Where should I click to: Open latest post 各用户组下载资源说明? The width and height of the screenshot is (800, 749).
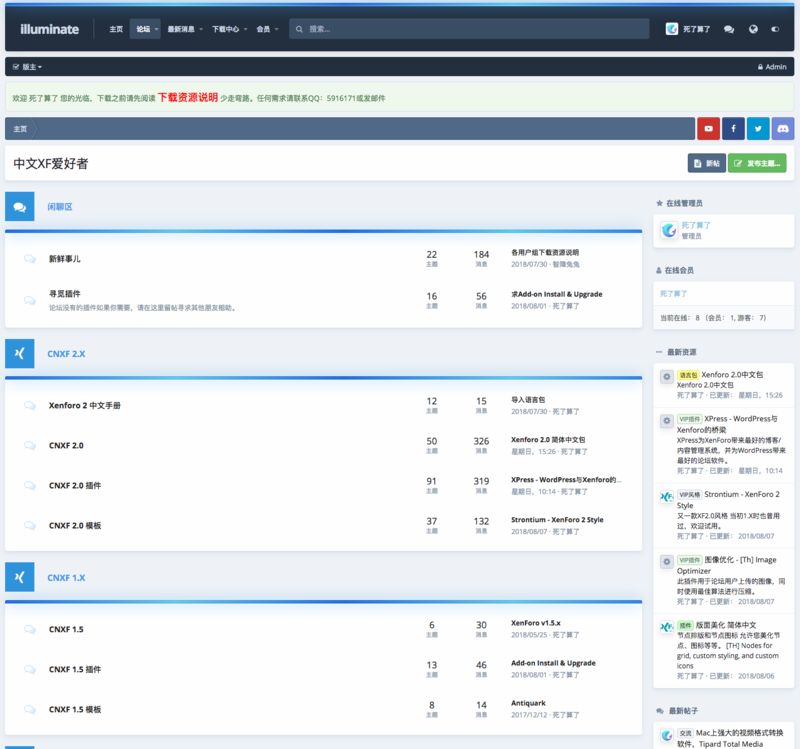click(545, 253)
